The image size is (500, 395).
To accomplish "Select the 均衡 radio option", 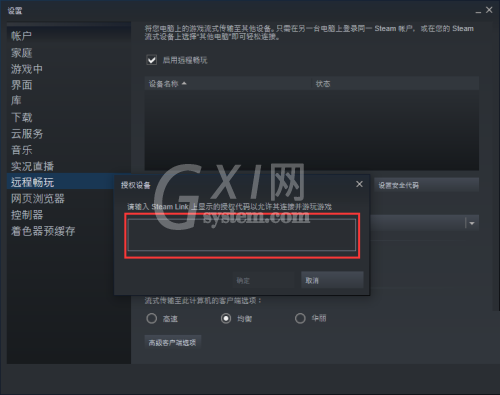I will [226, 318].
